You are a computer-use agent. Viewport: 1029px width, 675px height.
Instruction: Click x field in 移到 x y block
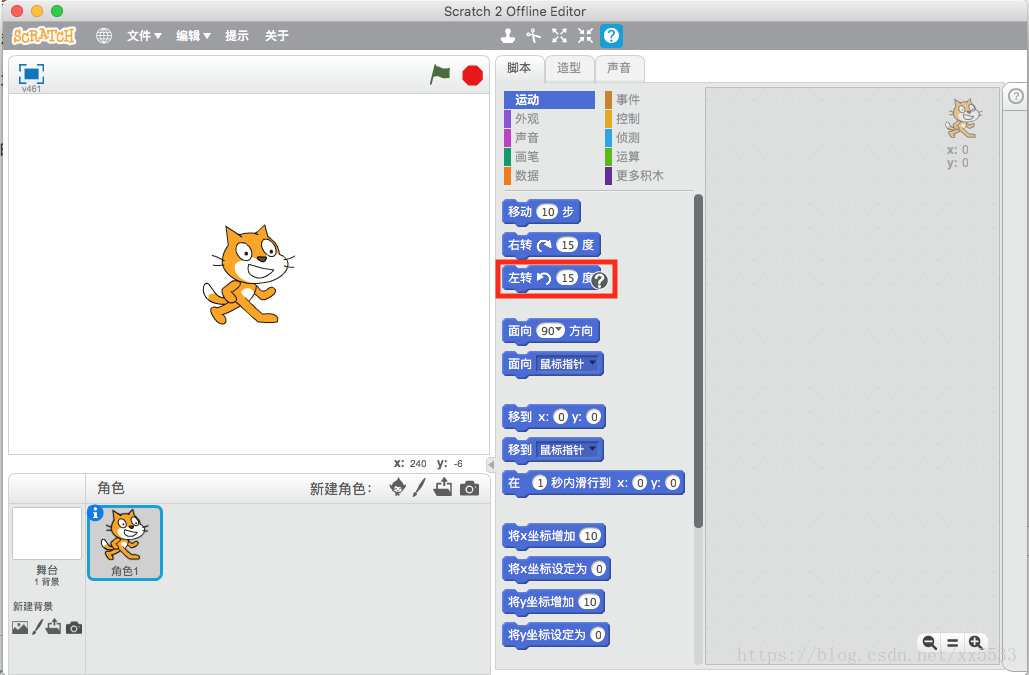pyautogui.click(x=560, y=417)
